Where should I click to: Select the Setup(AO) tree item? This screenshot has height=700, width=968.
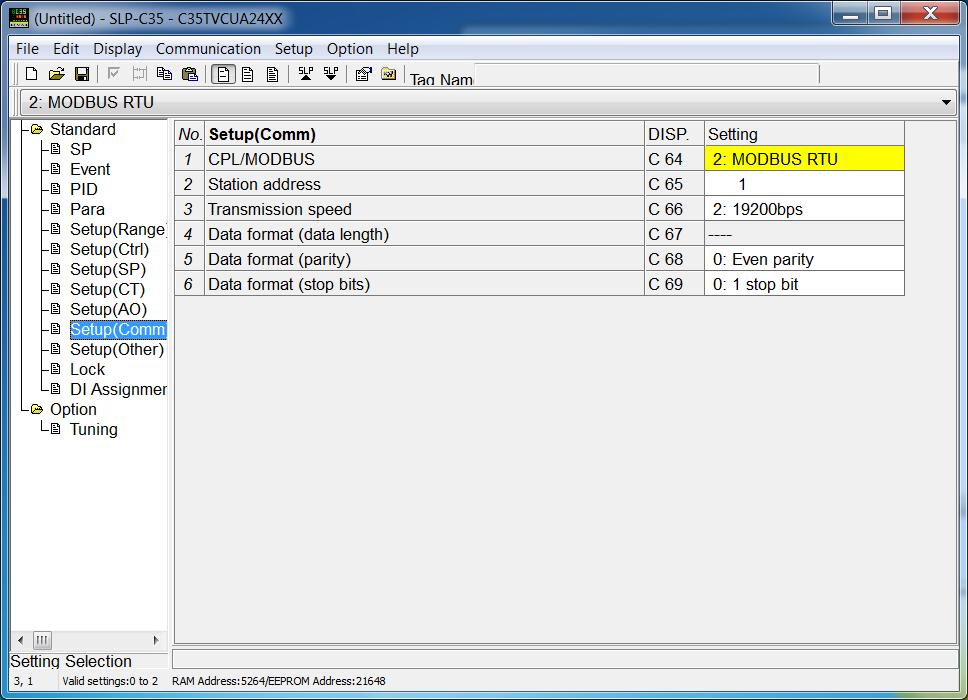[109, 309]
